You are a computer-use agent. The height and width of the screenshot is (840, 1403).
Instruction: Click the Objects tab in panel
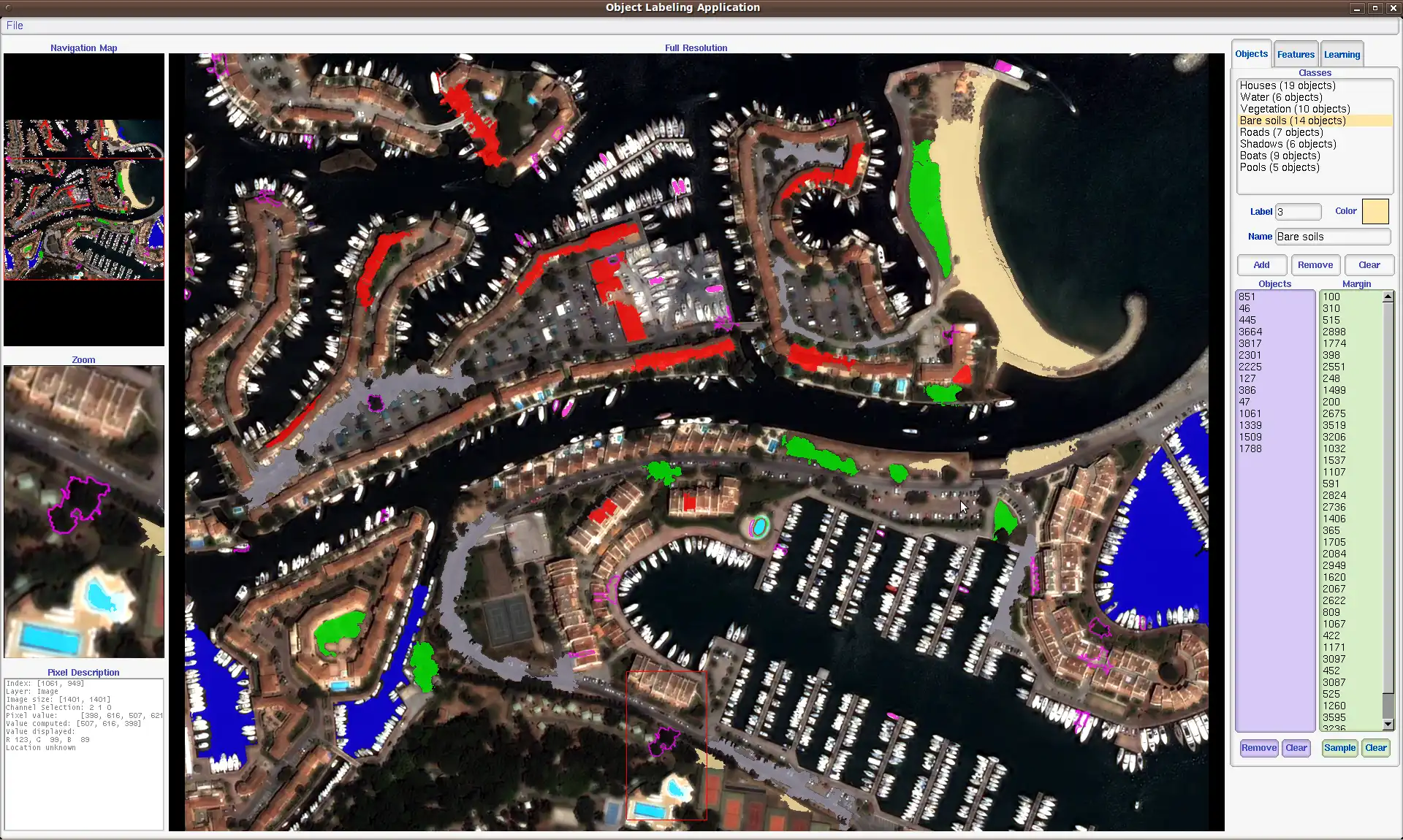[1250, 53]
